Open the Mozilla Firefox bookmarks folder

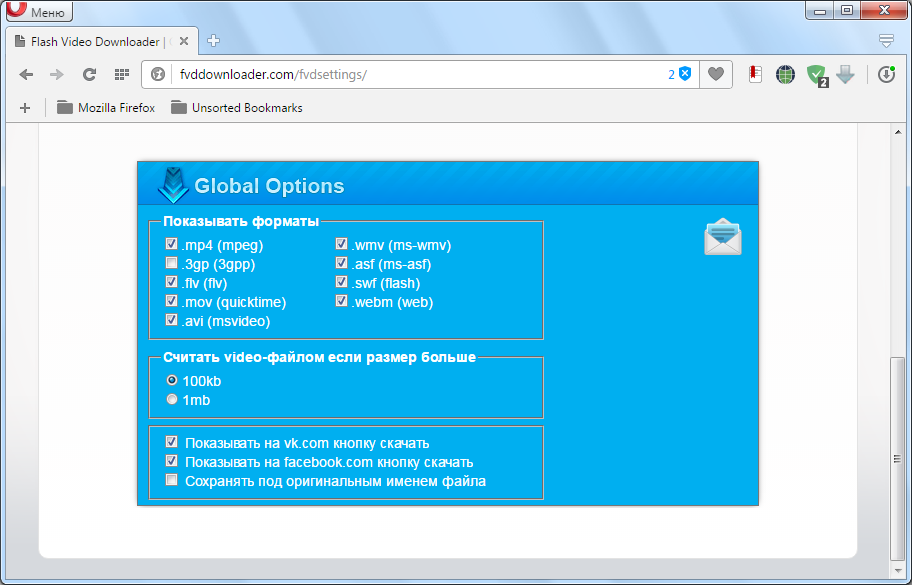coord(106,108)
